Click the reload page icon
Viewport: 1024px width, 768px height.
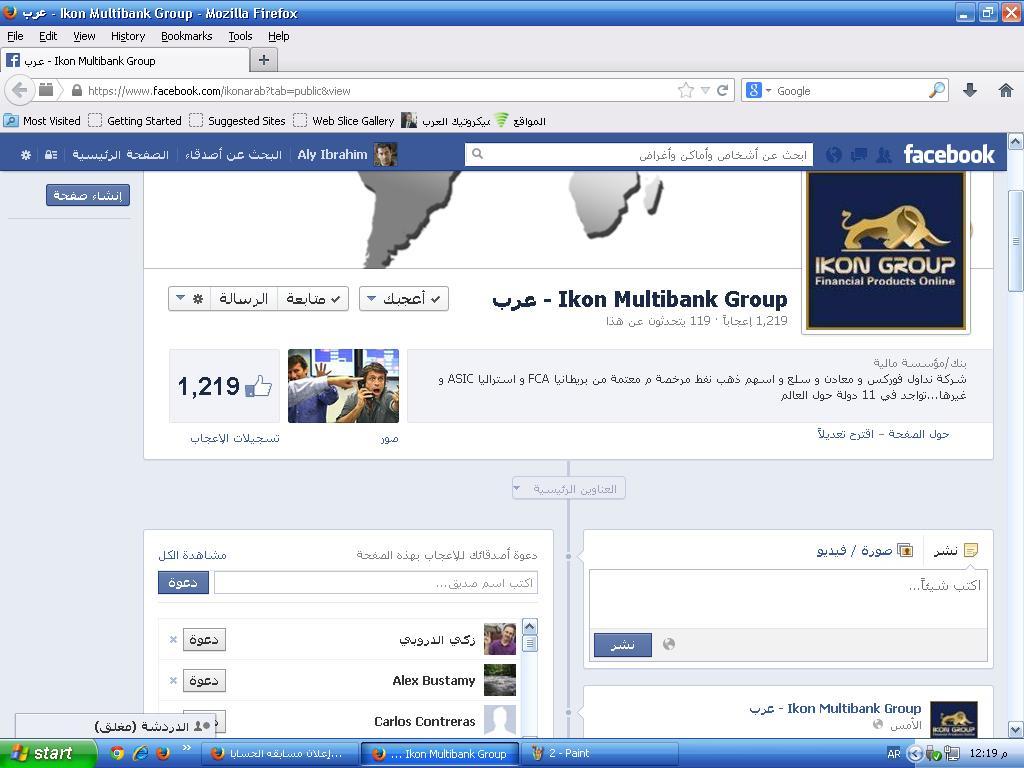tap(722, 90)
